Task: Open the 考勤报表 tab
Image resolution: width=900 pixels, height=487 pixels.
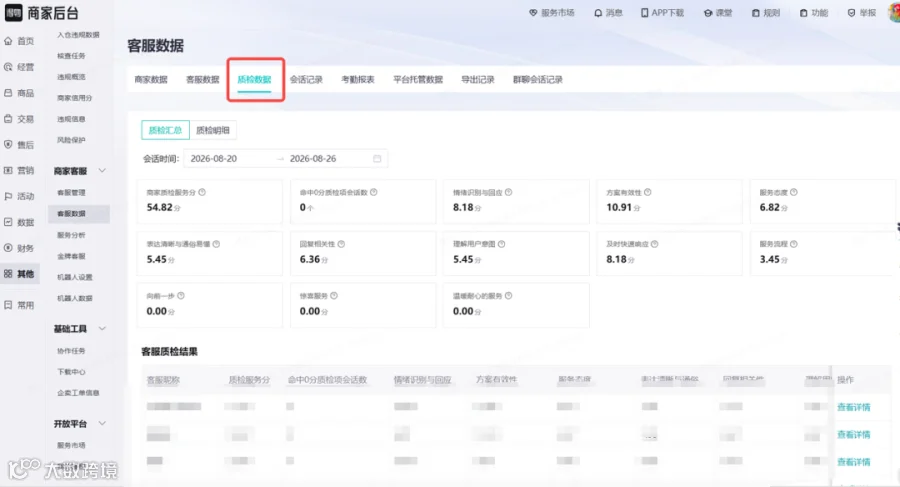Action: 358,80
